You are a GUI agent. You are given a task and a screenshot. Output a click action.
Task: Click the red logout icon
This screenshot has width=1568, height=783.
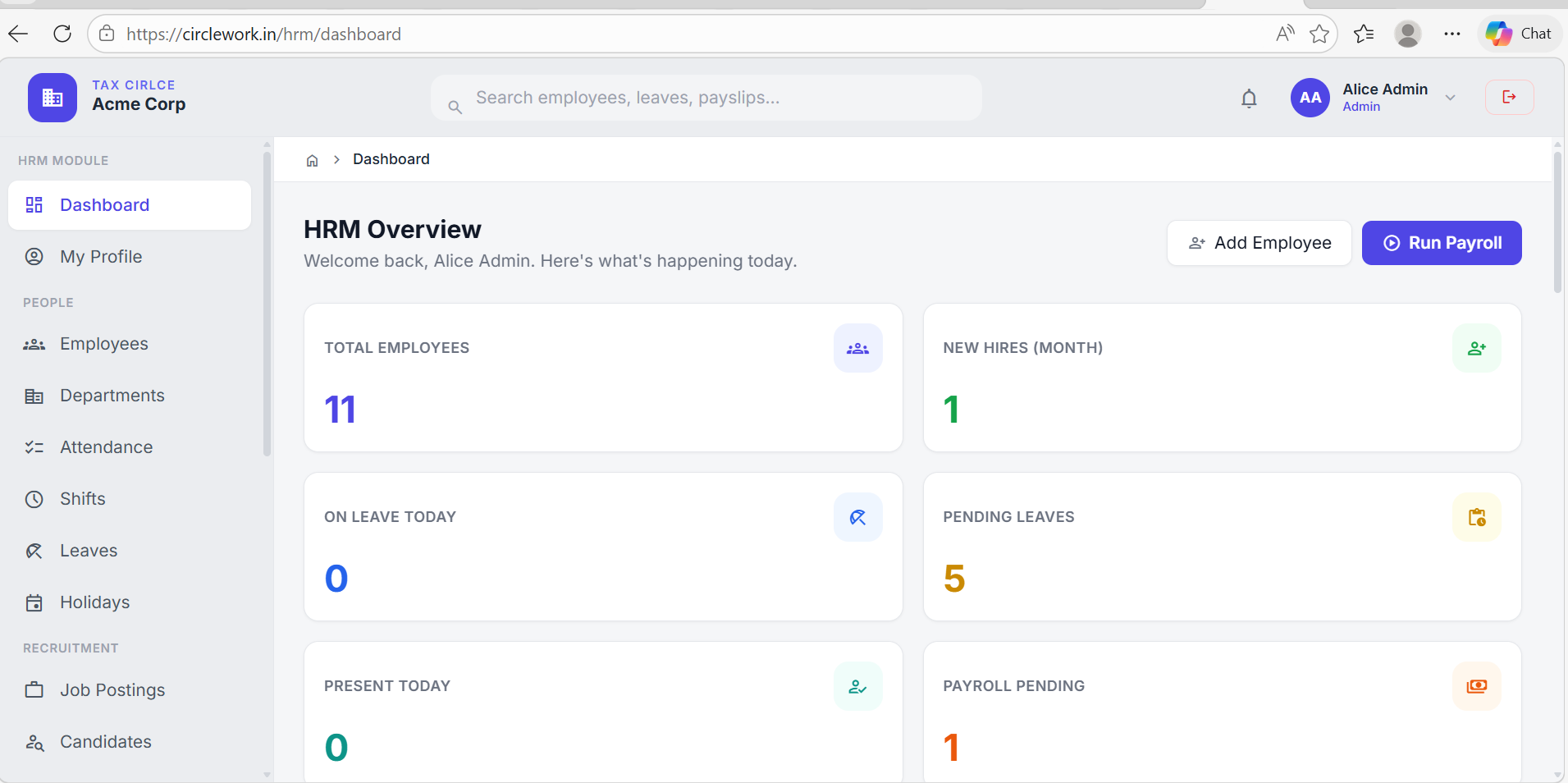1508,97
